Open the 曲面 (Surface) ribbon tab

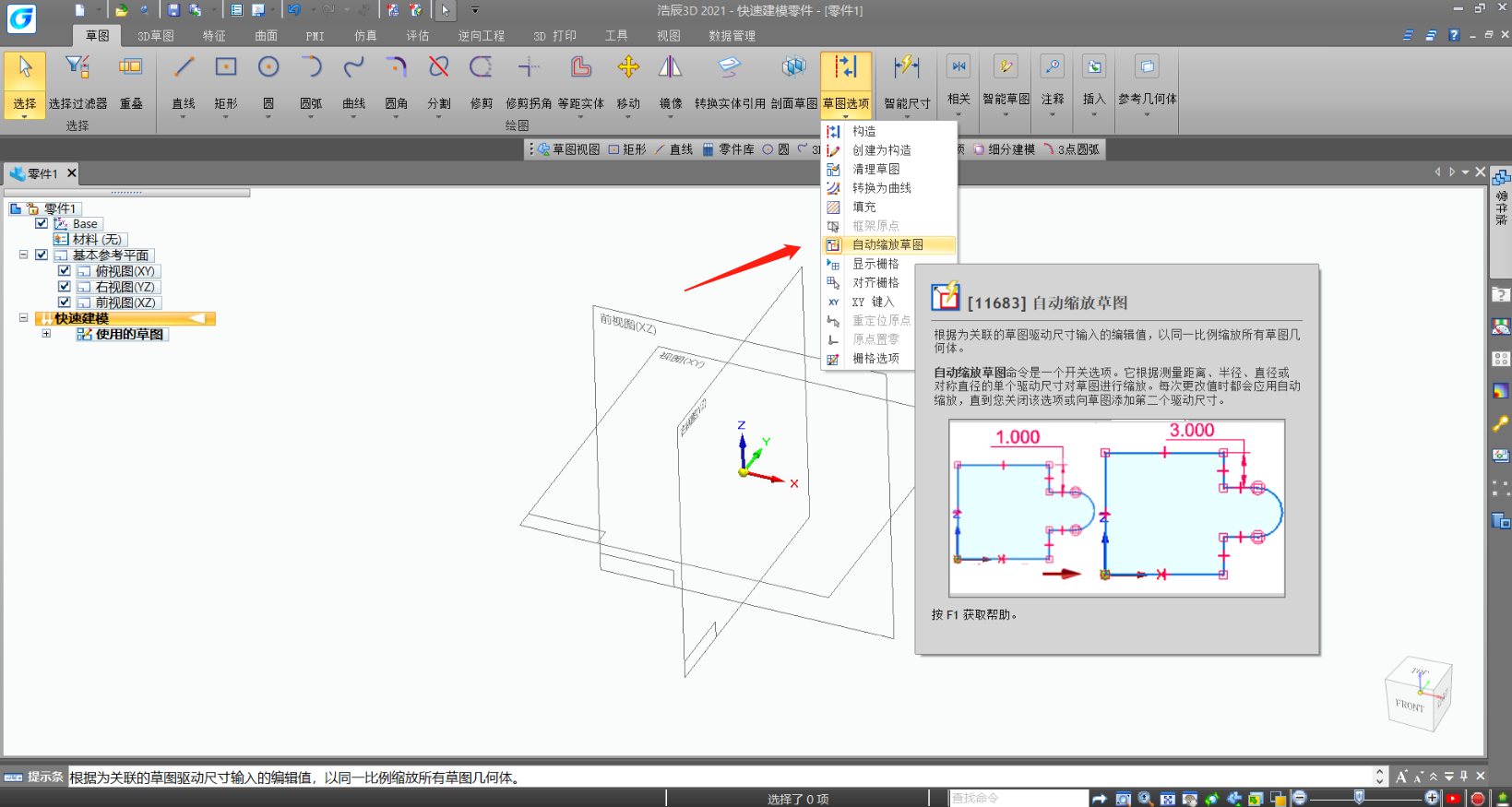tap(267, 36)
